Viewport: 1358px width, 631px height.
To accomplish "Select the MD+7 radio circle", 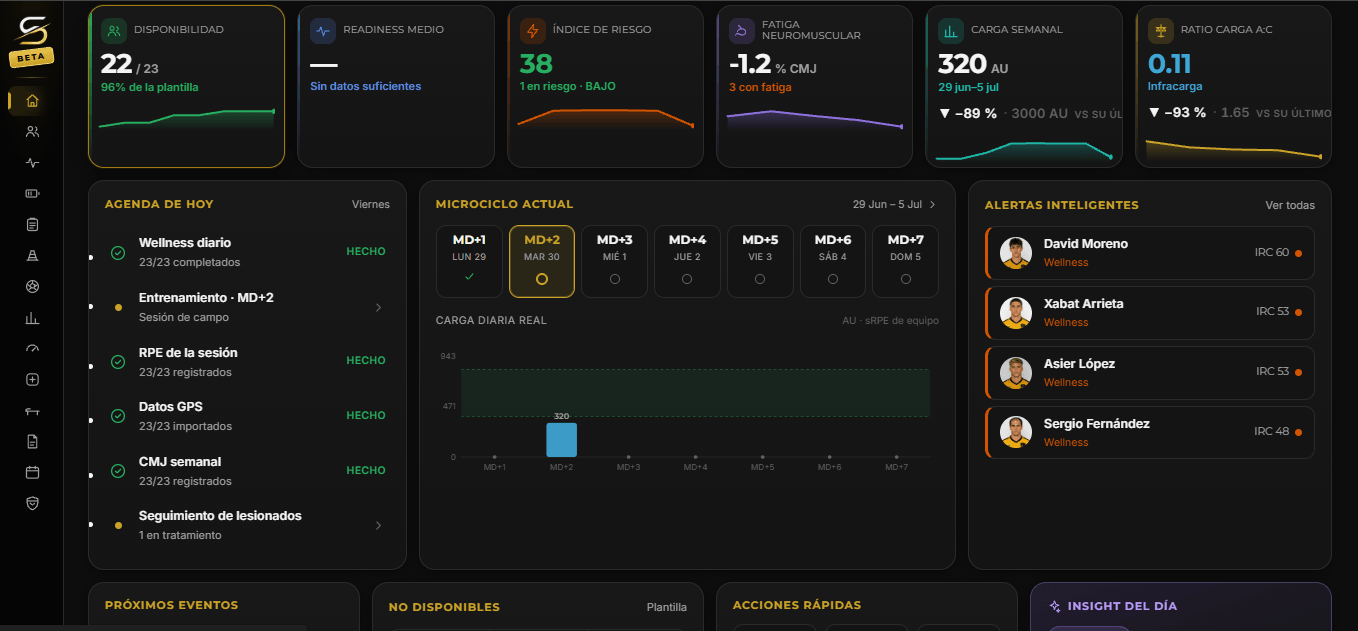I will (x=905, y=279).
